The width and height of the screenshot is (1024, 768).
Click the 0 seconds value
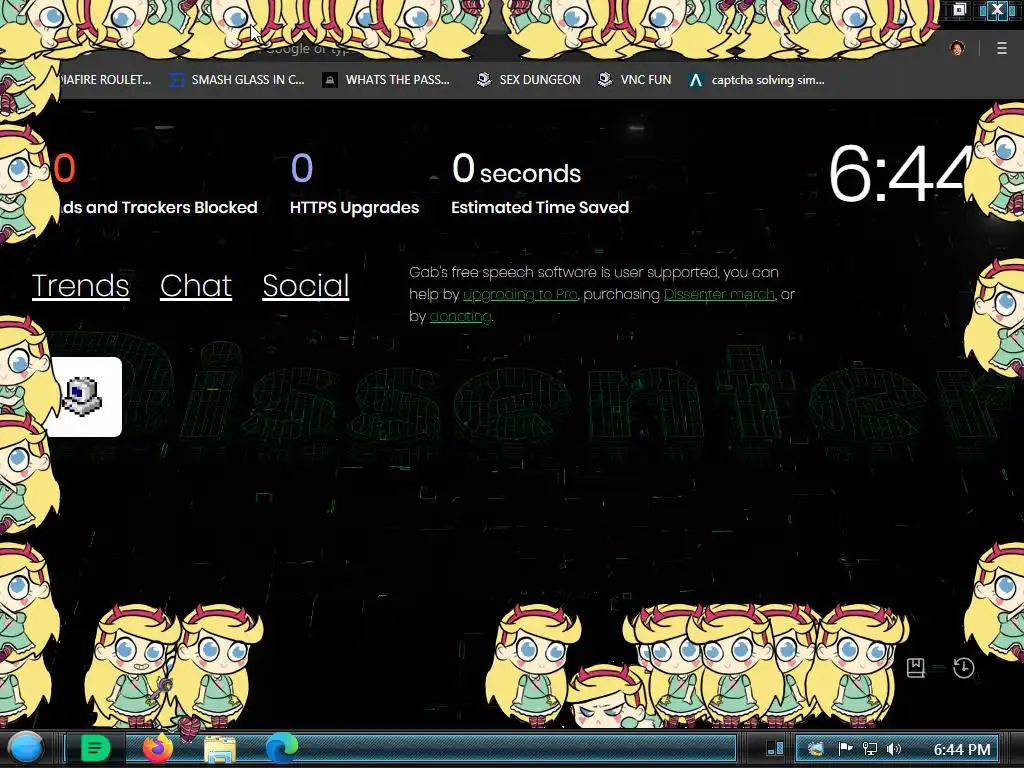pos(517,169)
